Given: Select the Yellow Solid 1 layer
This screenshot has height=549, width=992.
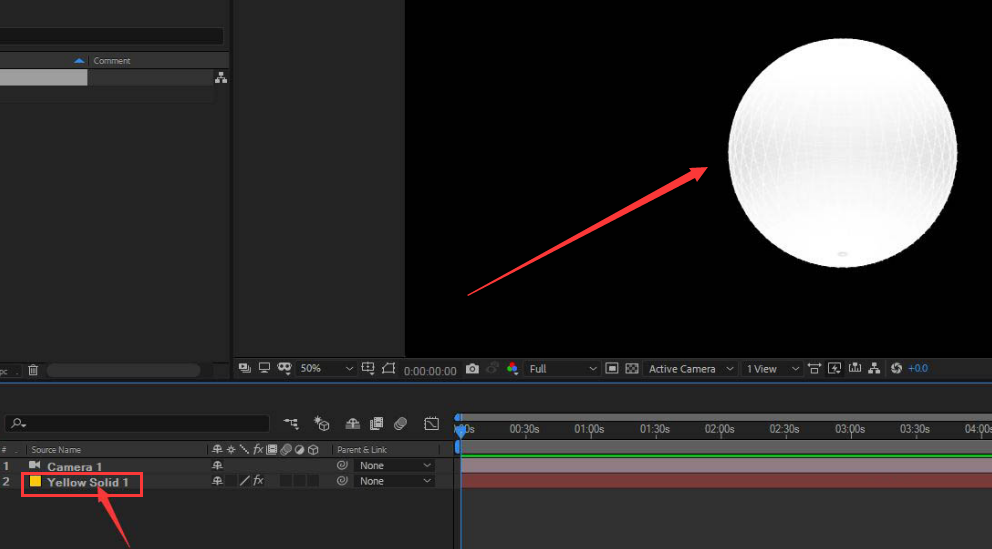Looking at the screenshot, I should (x=87, y=482).
